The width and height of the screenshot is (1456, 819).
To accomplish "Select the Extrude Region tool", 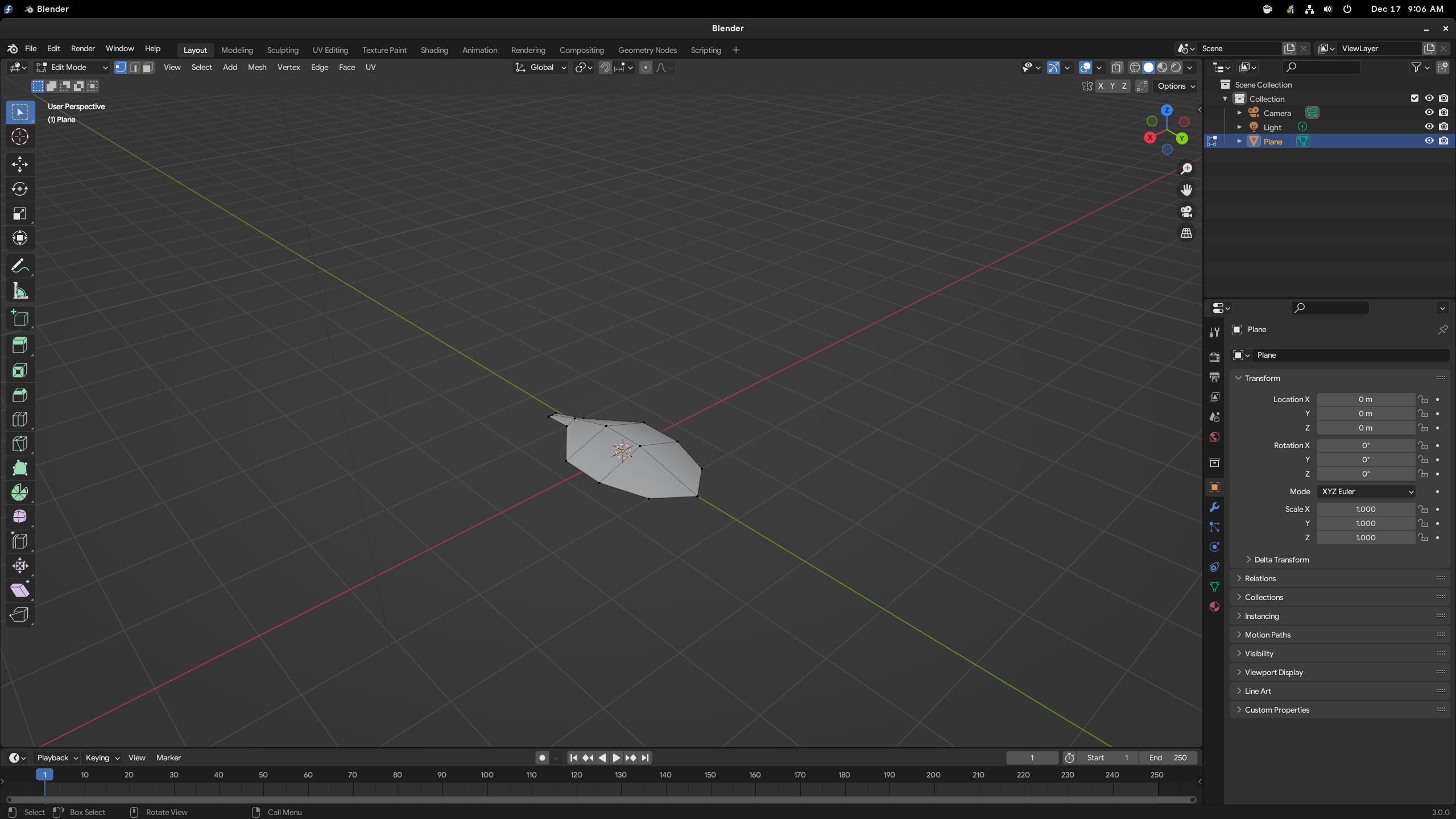I will [20, 345].
